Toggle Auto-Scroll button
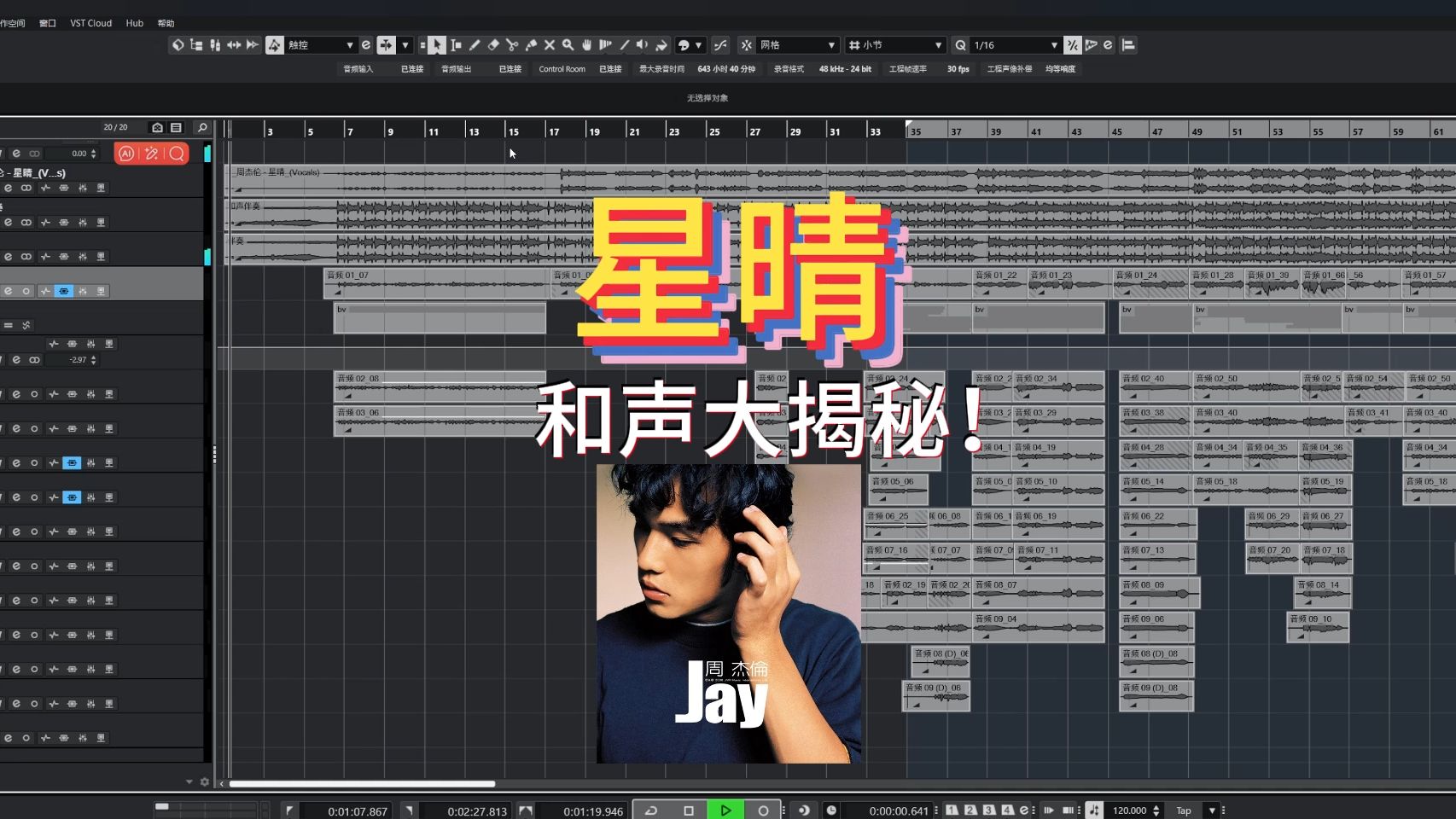 (x=387, y=45)
